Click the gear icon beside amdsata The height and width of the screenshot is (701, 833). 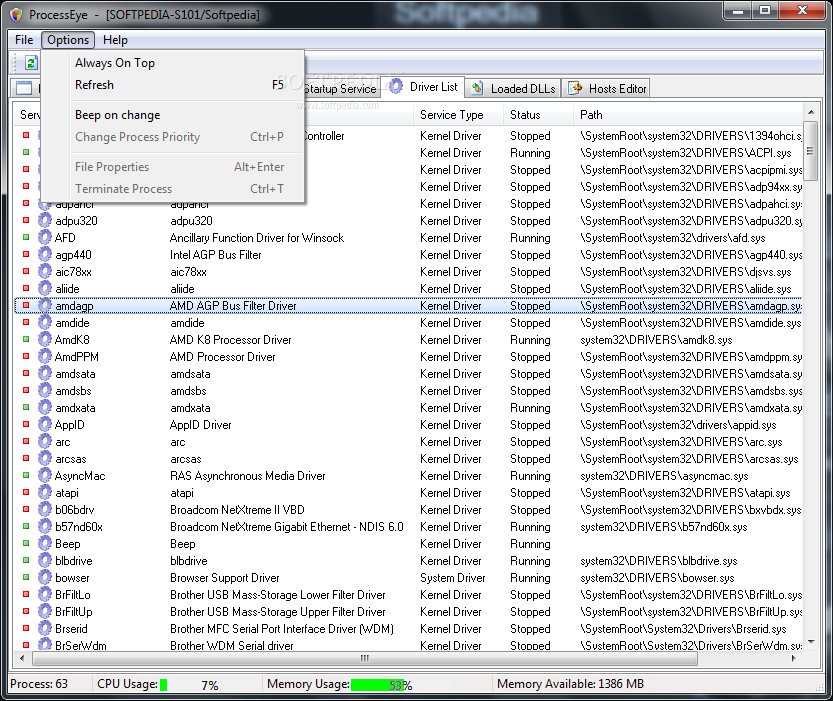click(x=45, y=373)
